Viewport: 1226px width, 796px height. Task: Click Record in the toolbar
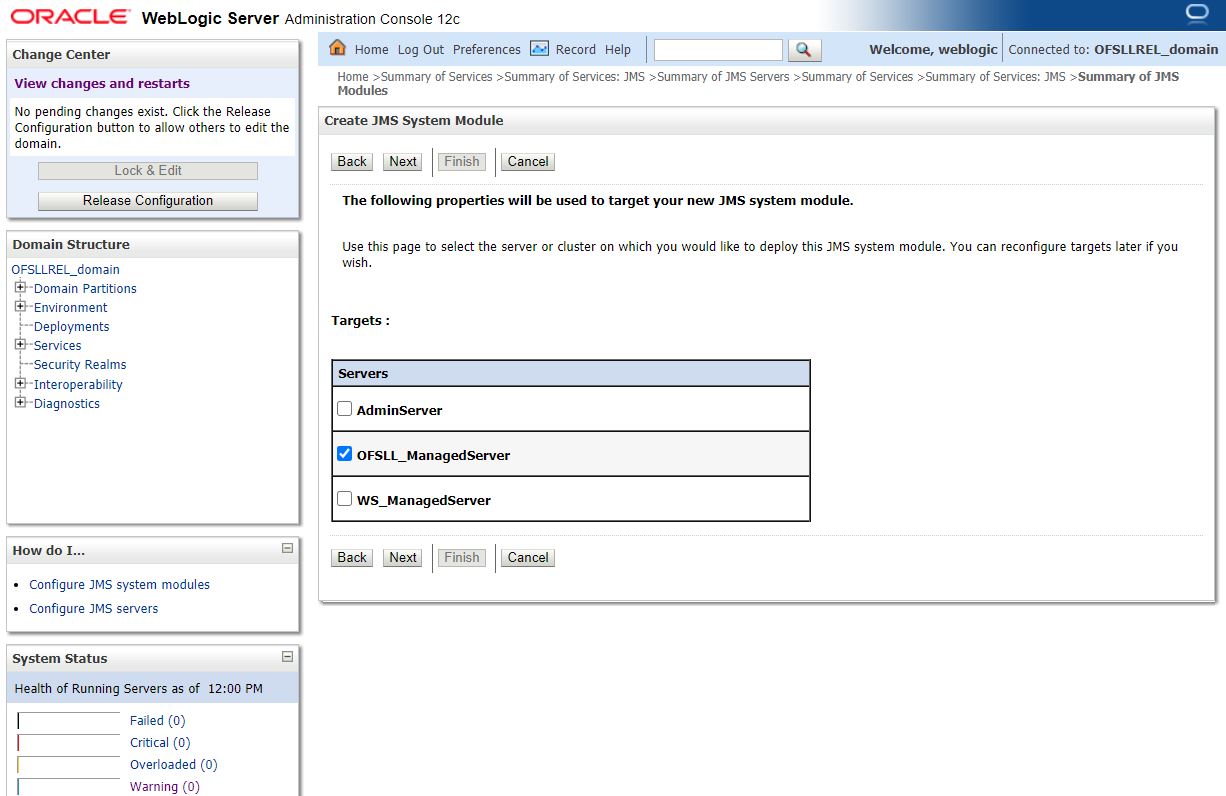[576, 49]
